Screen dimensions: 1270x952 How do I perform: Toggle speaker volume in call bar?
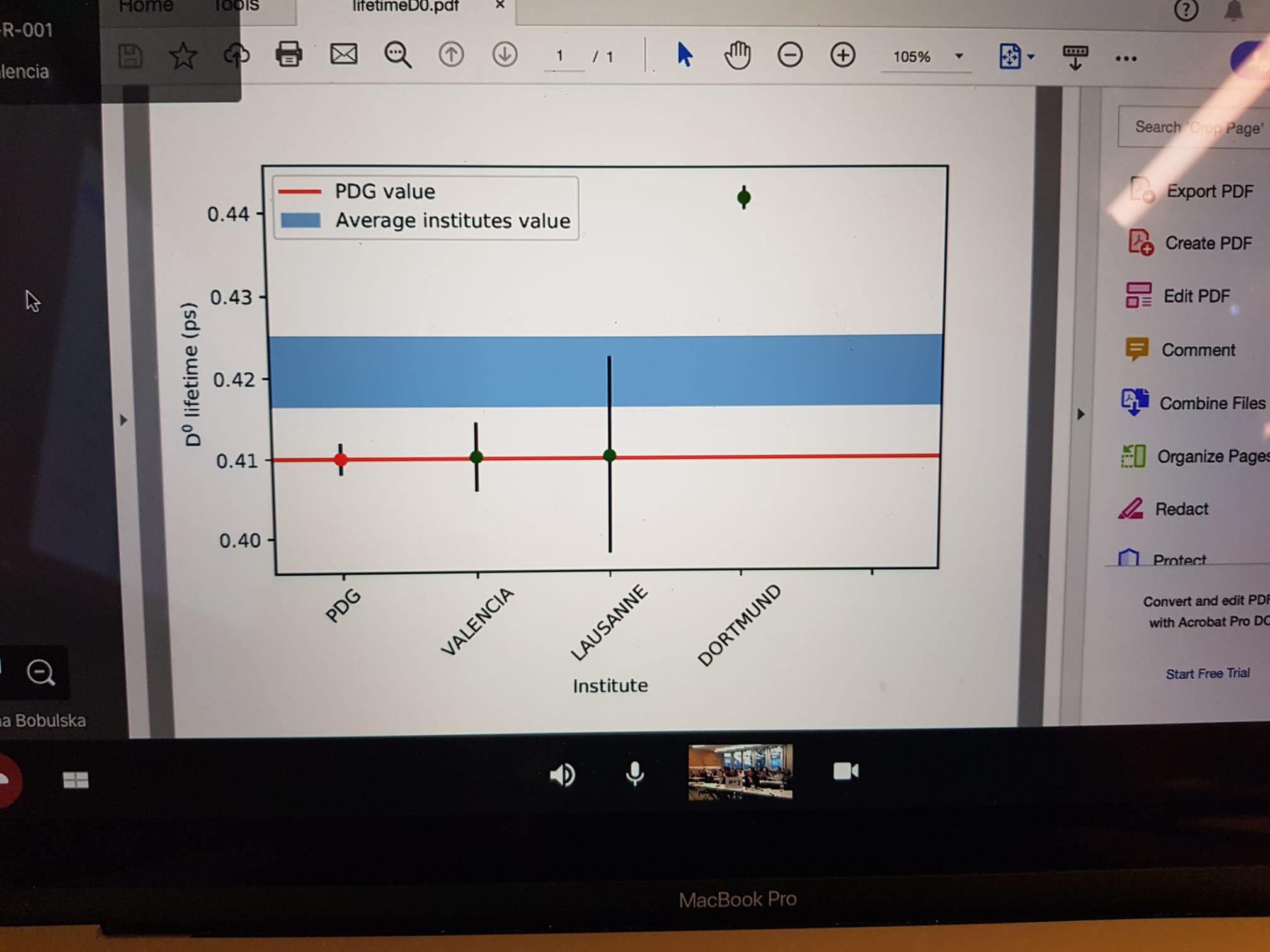(x=561, y=774)
